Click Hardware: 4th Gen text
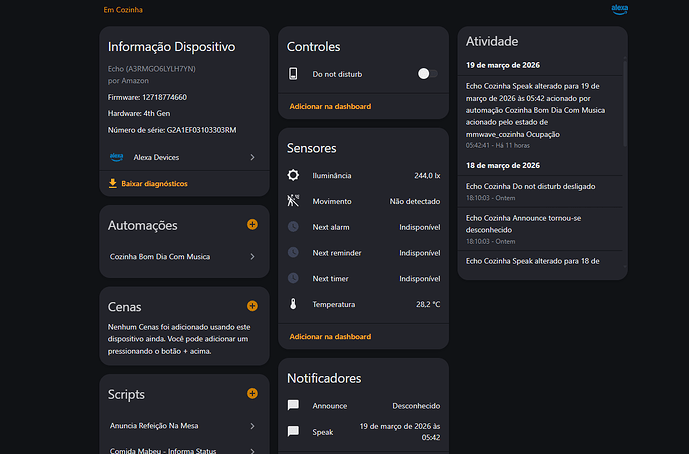Viewport: 689px width, 454px height. (139, 113)
